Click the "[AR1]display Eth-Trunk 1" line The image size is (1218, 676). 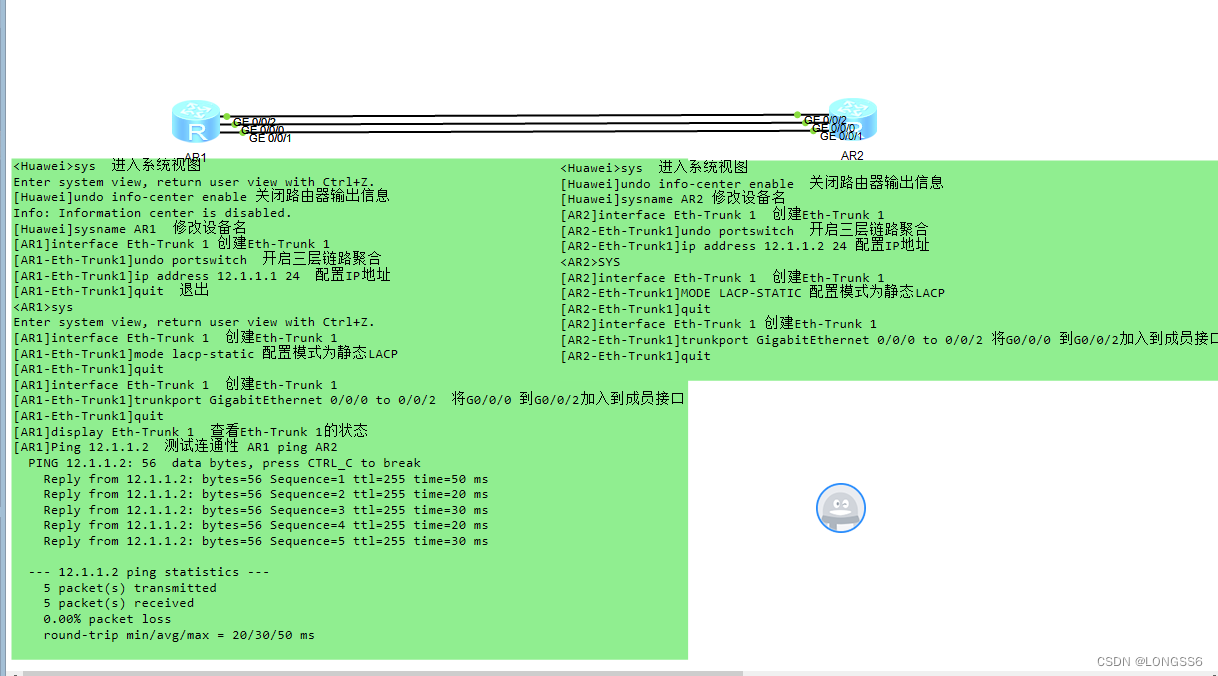click(x=190, y=431)
